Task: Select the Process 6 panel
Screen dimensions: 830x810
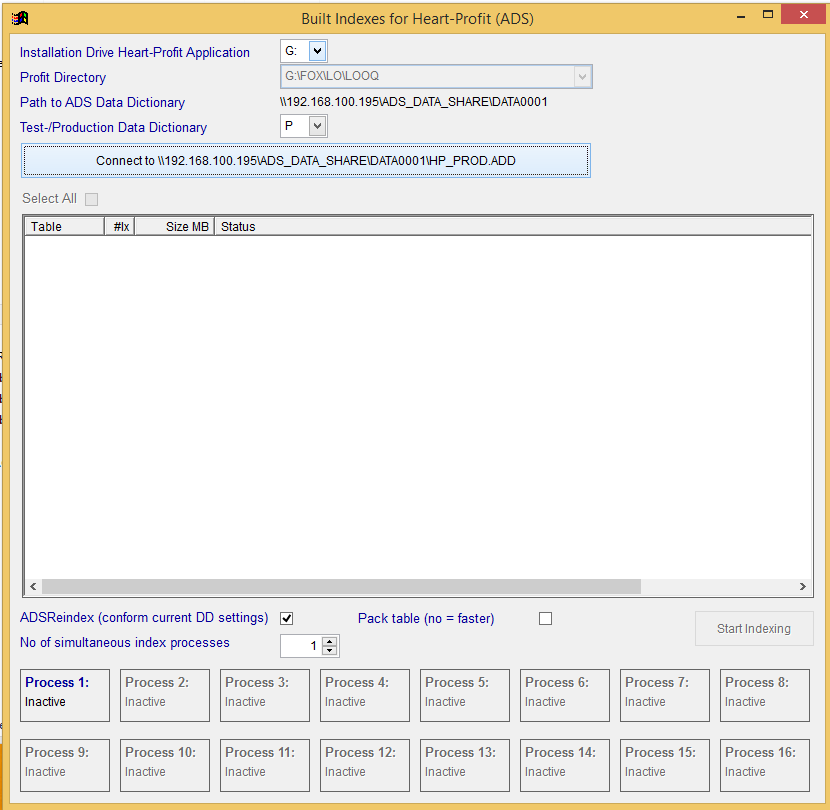Action: click(x=565, y=695)
